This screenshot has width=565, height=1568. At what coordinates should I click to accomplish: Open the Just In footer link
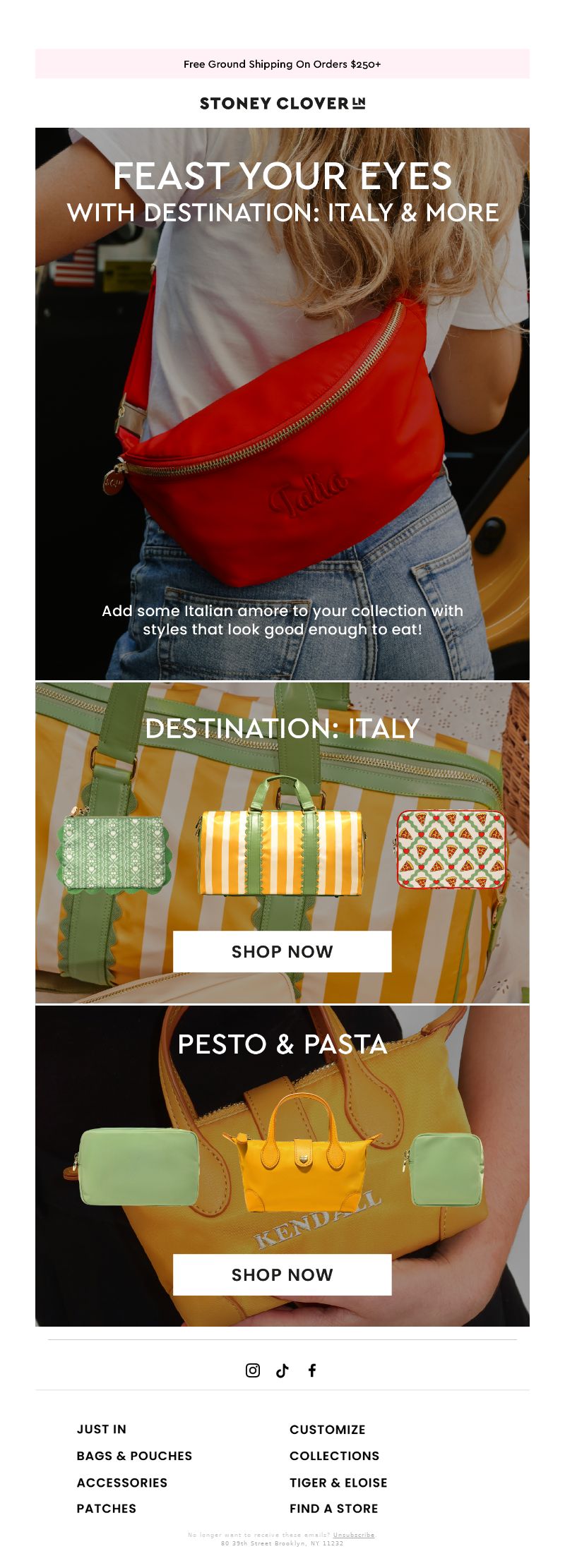102,1429
